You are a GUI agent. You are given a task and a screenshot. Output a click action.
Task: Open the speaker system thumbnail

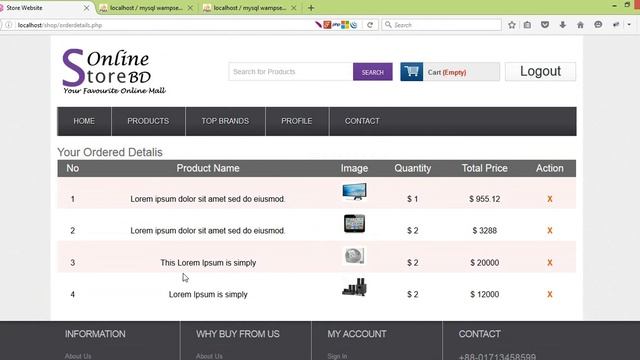pyautogui.click(x=354, y=287)
